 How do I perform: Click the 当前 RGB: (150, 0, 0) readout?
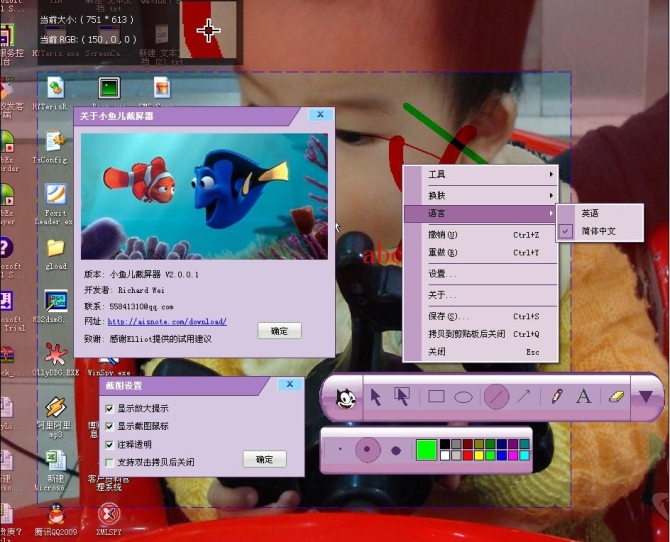coord(88,40)
